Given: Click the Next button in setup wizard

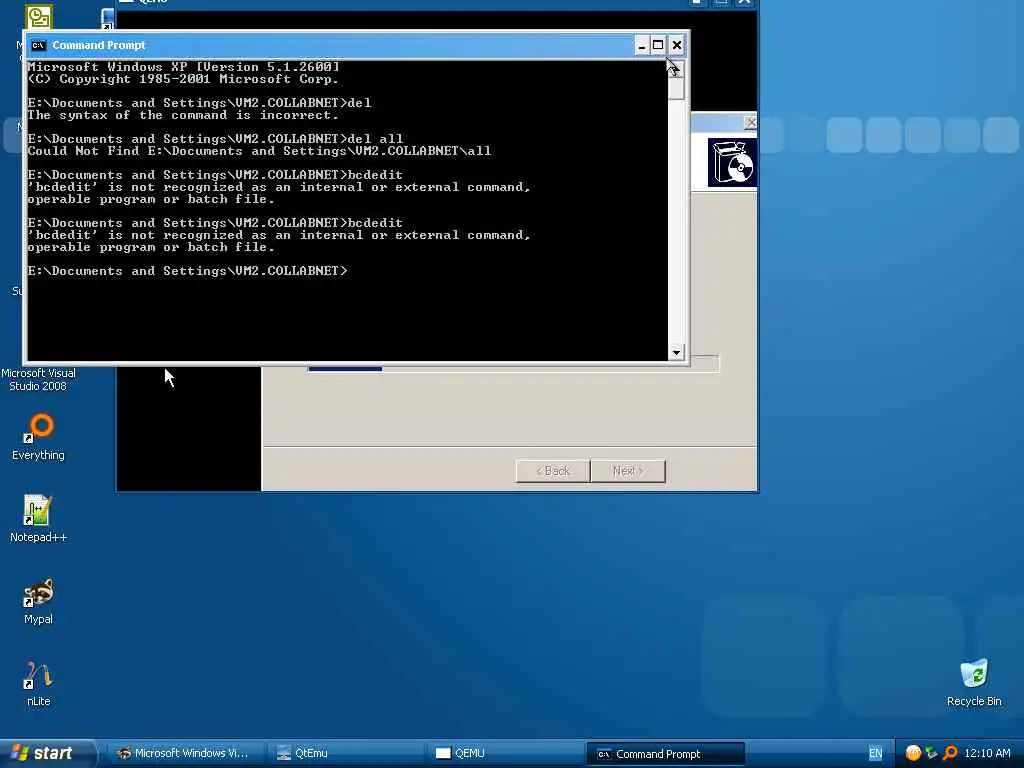Looking at the screenshot, I should (x=628, y=471).
